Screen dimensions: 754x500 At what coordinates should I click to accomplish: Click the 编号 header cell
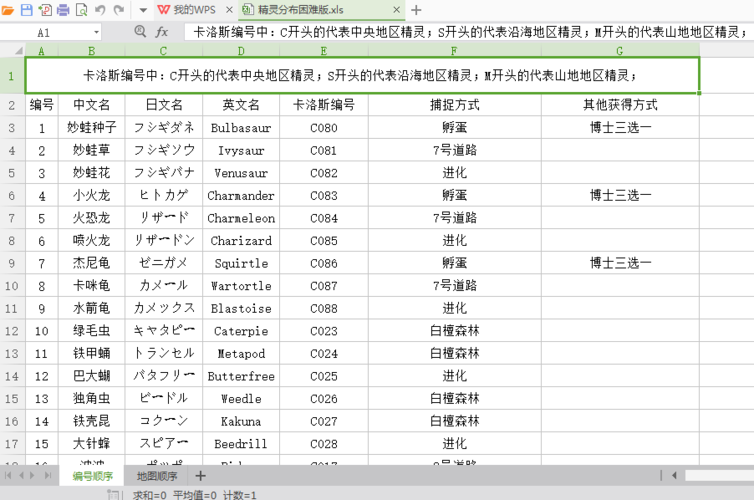tap(41, 105)
